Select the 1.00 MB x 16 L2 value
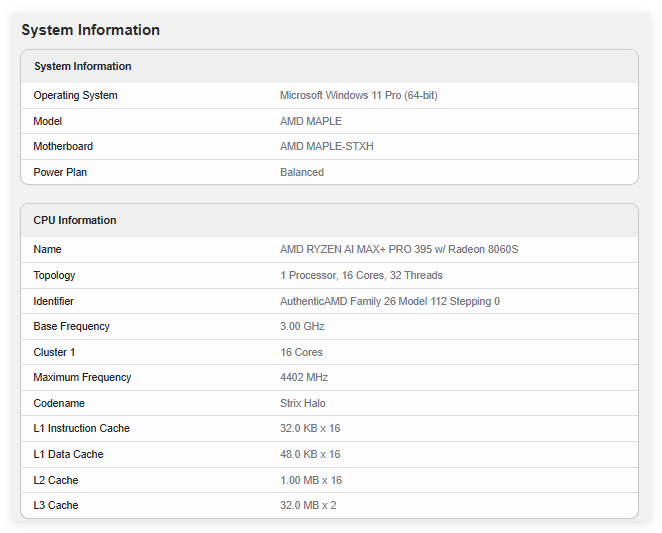The height and width of the screenshot is (533, 662). pos(311,480)
